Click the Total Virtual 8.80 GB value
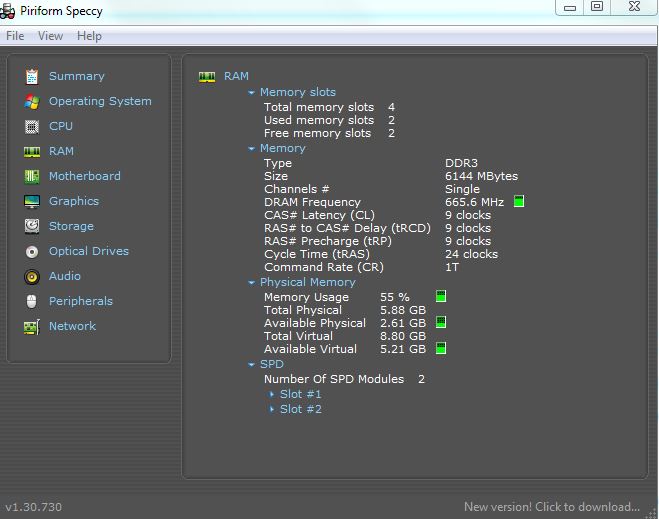659x519 pixels. coord(403,336)
